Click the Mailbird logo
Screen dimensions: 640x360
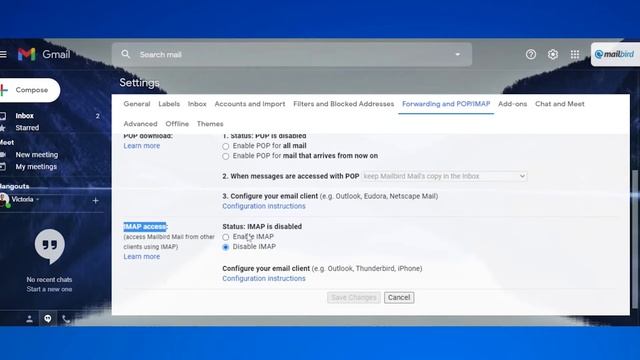pyautogui.click(x=615, y=54)
